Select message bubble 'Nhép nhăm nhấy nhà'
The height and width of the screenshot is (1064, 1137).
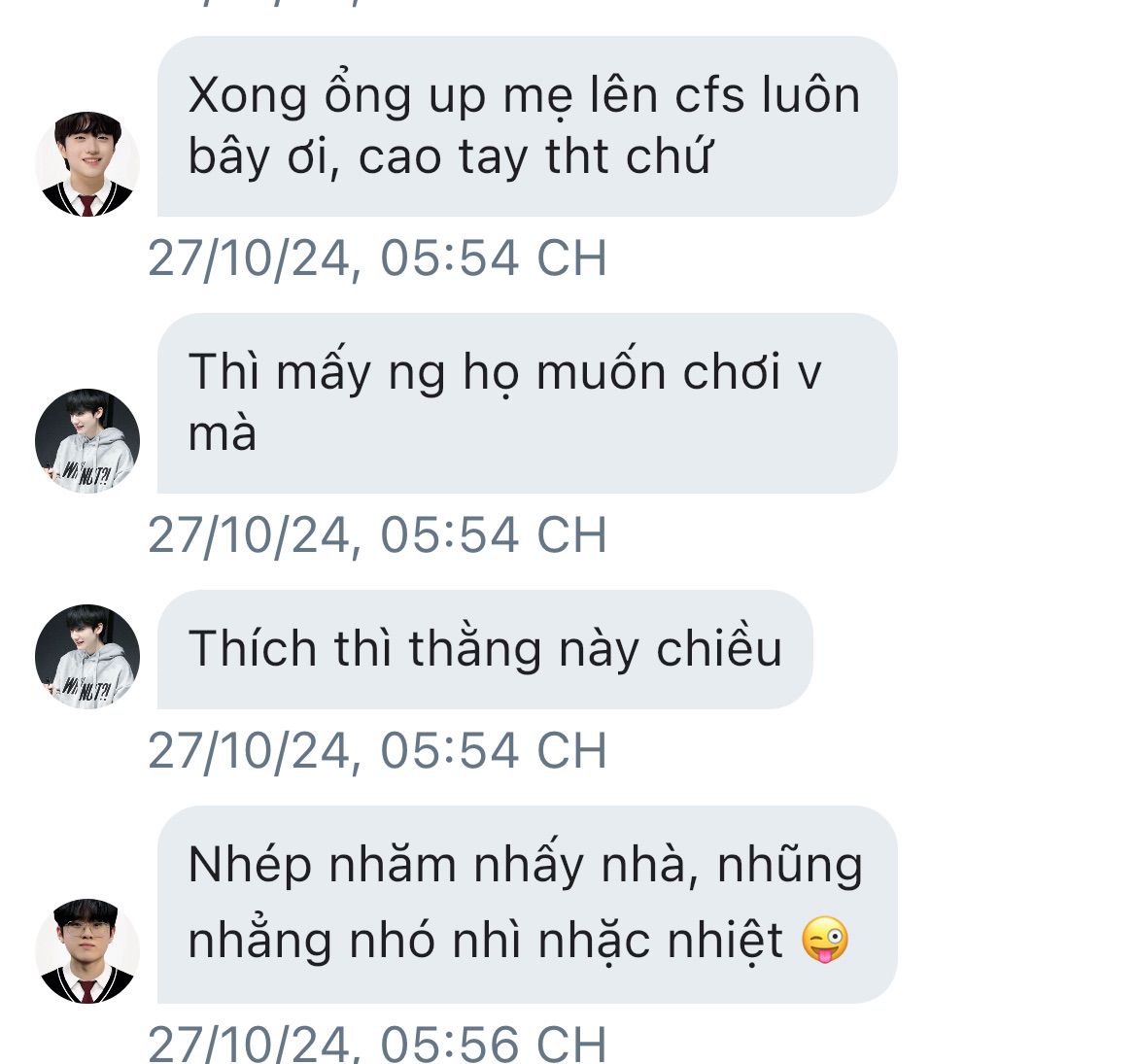click(527, 905)
